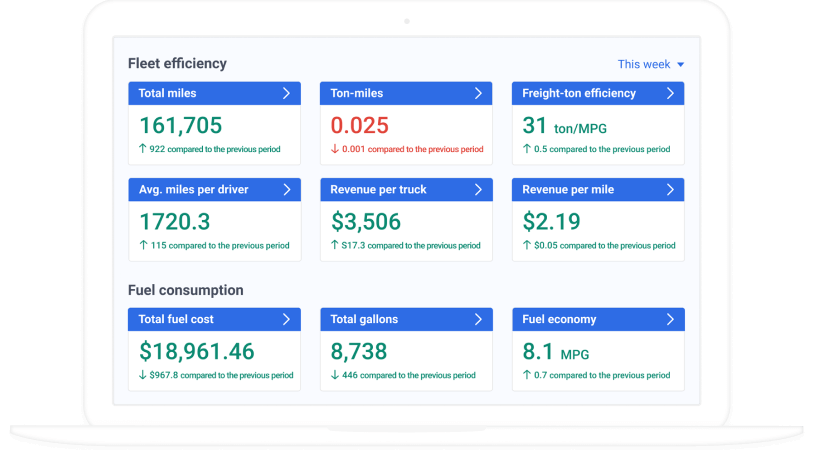Open Freight-ton efficiency details via chevron
Viewport: 813px width, 450px height.
point(670,93)
